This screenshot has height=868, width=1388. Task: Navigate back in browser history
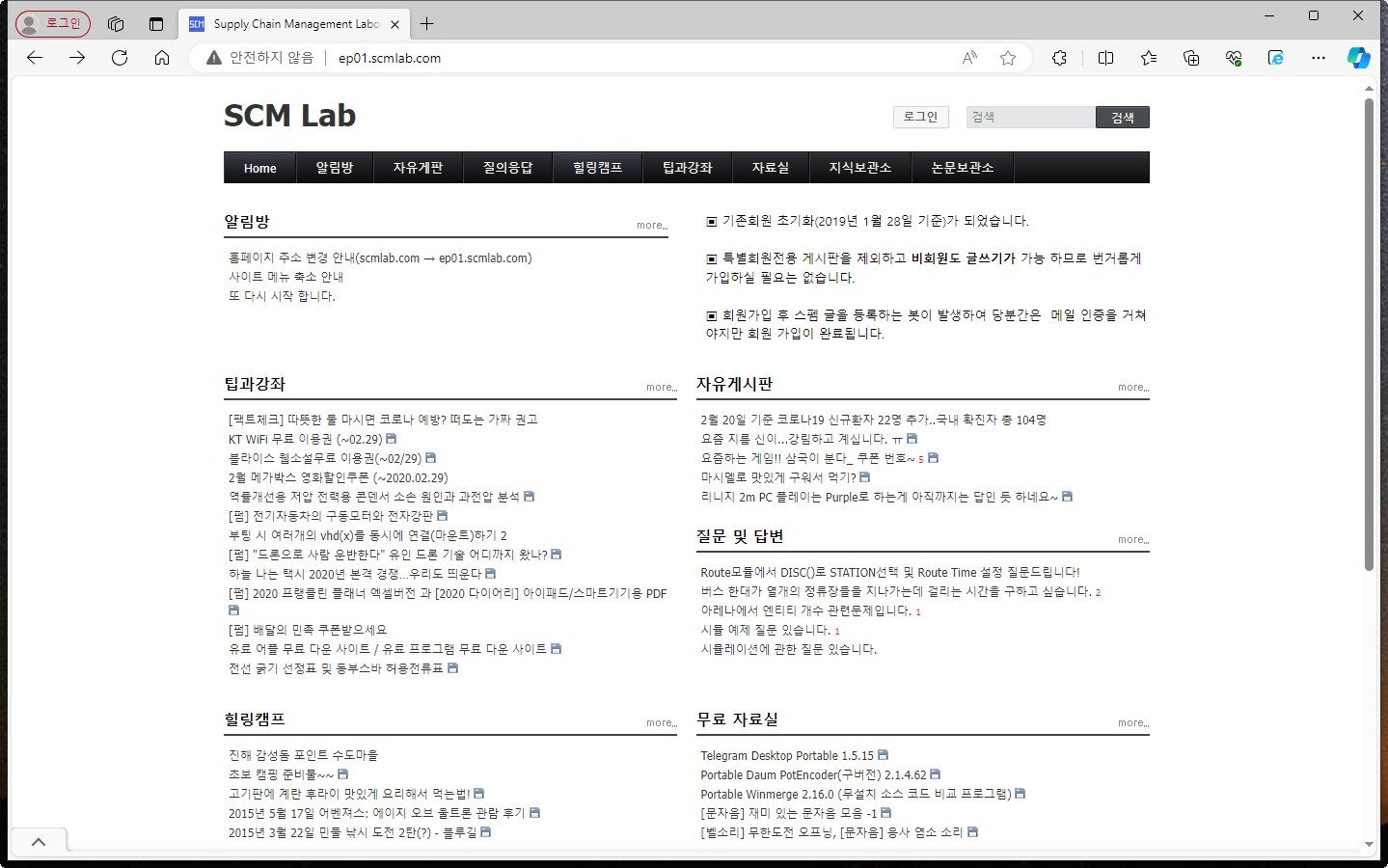[34, 58]
